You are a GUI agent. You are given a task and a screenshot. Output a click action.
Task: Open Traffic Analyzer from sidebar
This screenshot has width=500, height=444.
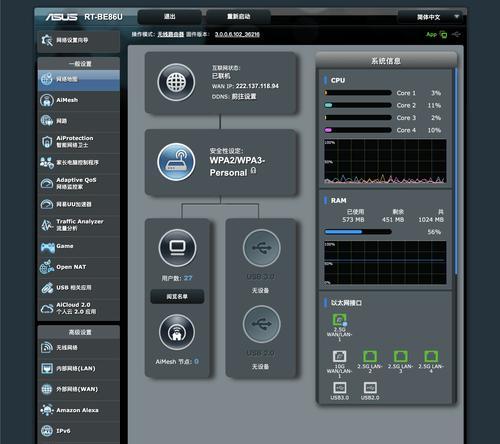point(79,225)
